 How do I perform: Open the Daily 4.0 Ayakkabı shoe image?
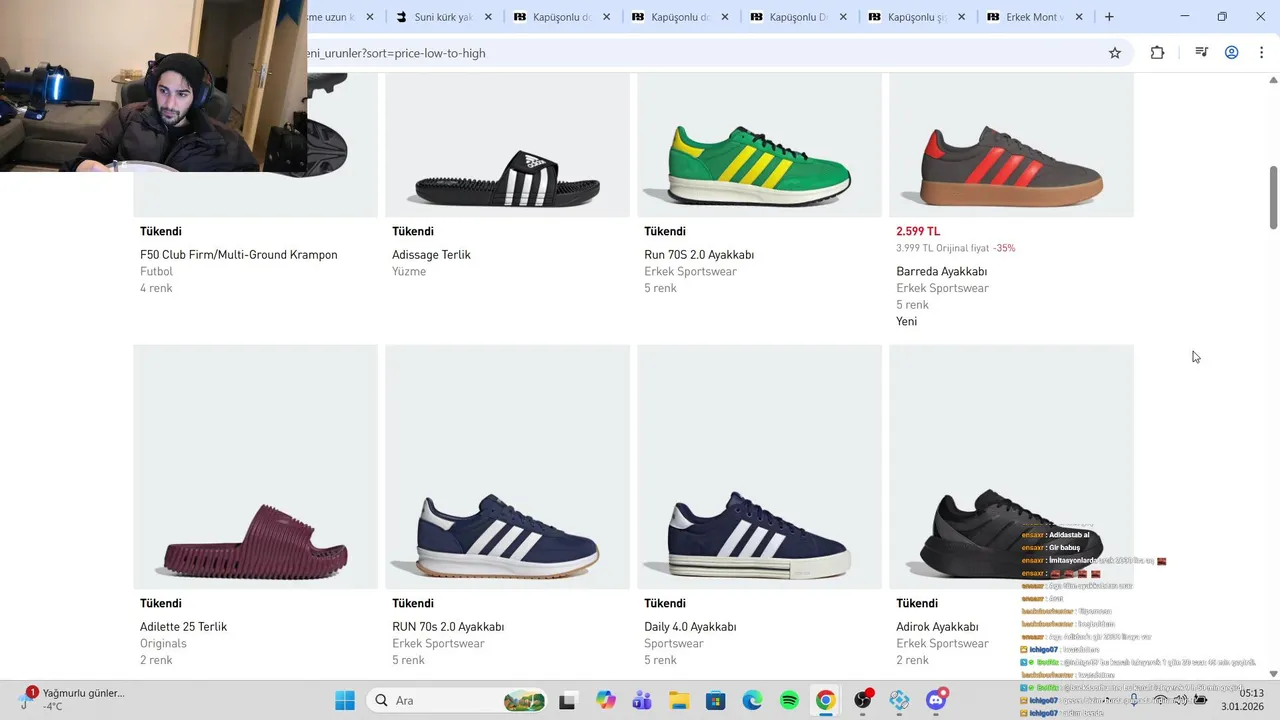click(760, 467)
